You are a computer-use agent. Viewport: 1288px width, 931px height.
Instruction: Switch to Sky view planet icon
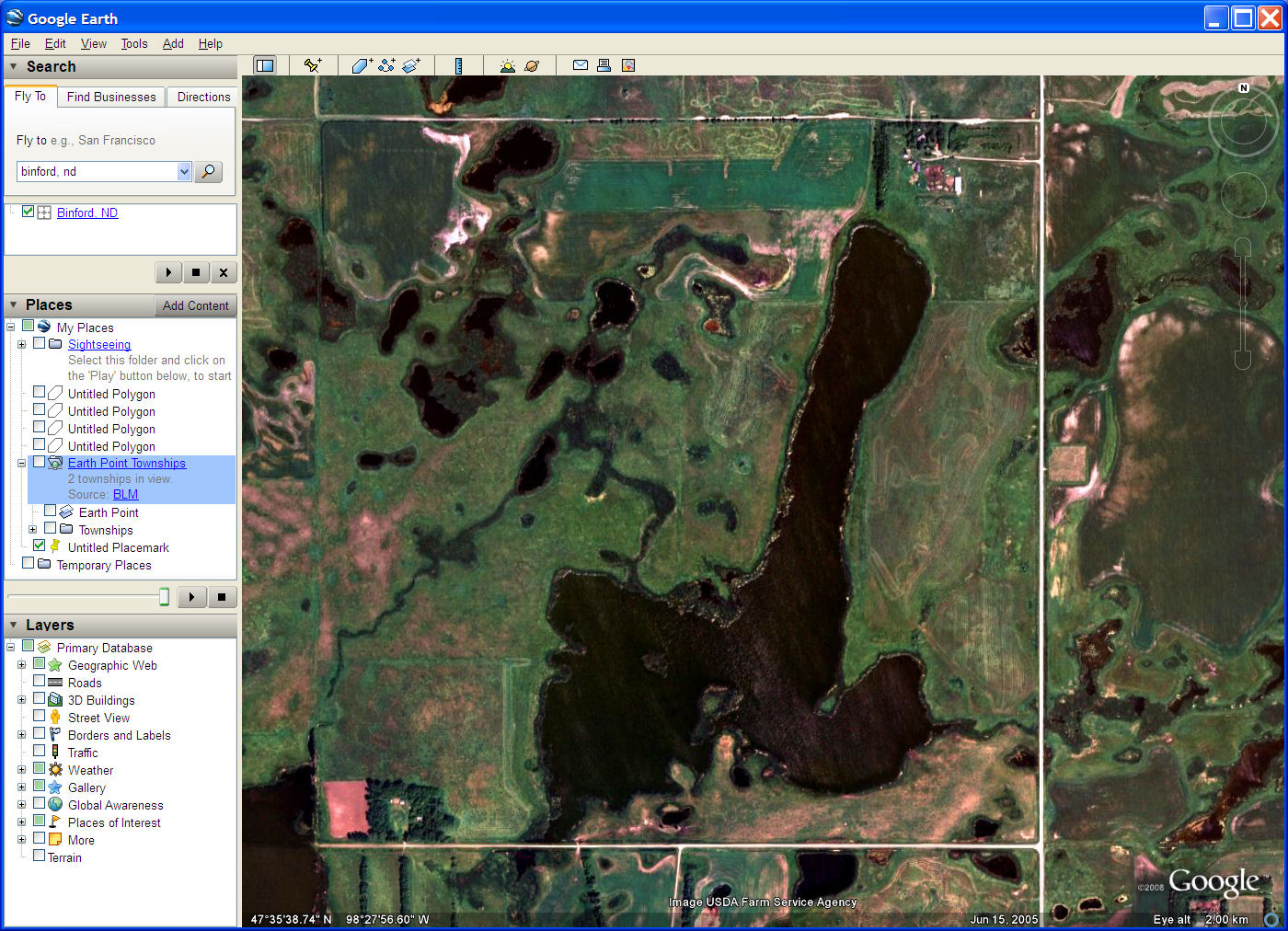click(532, 65)
